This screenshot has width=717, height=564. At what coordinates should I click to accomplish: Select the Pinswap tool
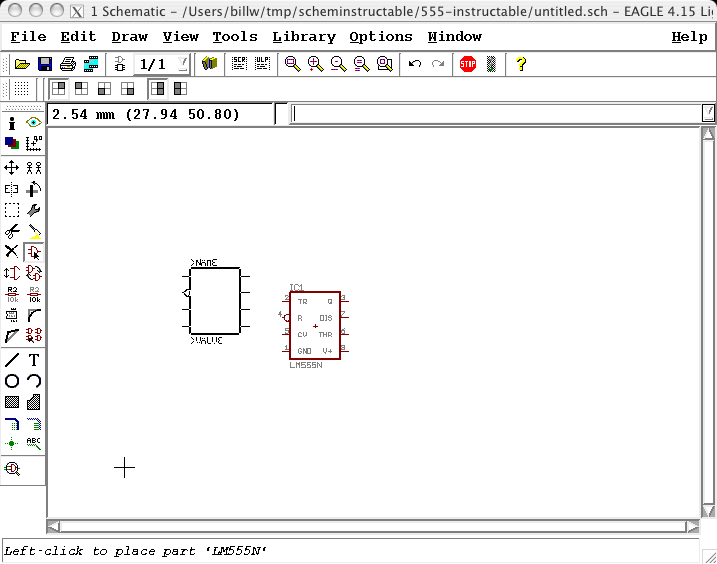[12, 273]
